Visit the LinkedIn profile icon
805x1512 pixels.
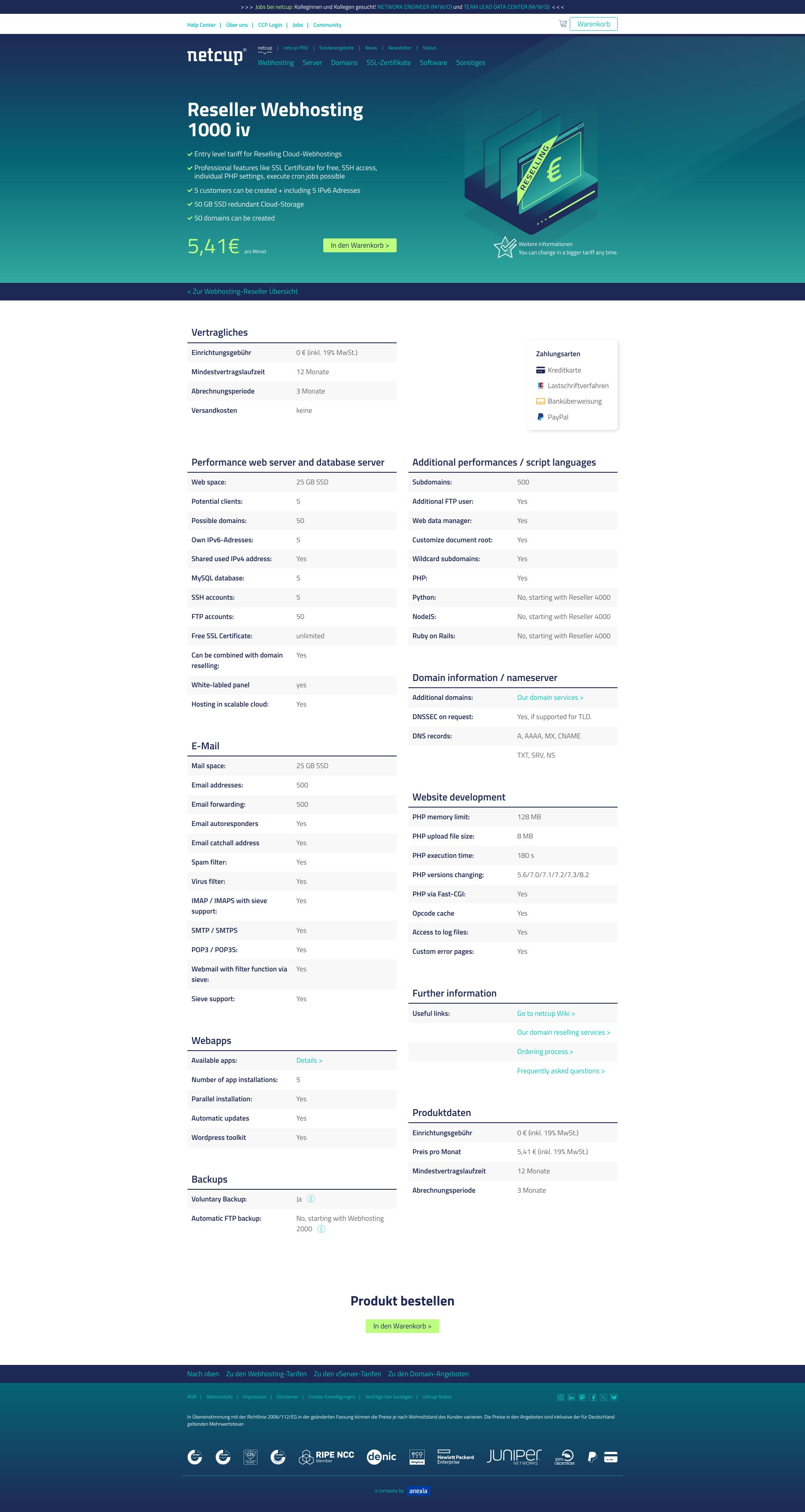(571, 1397)
